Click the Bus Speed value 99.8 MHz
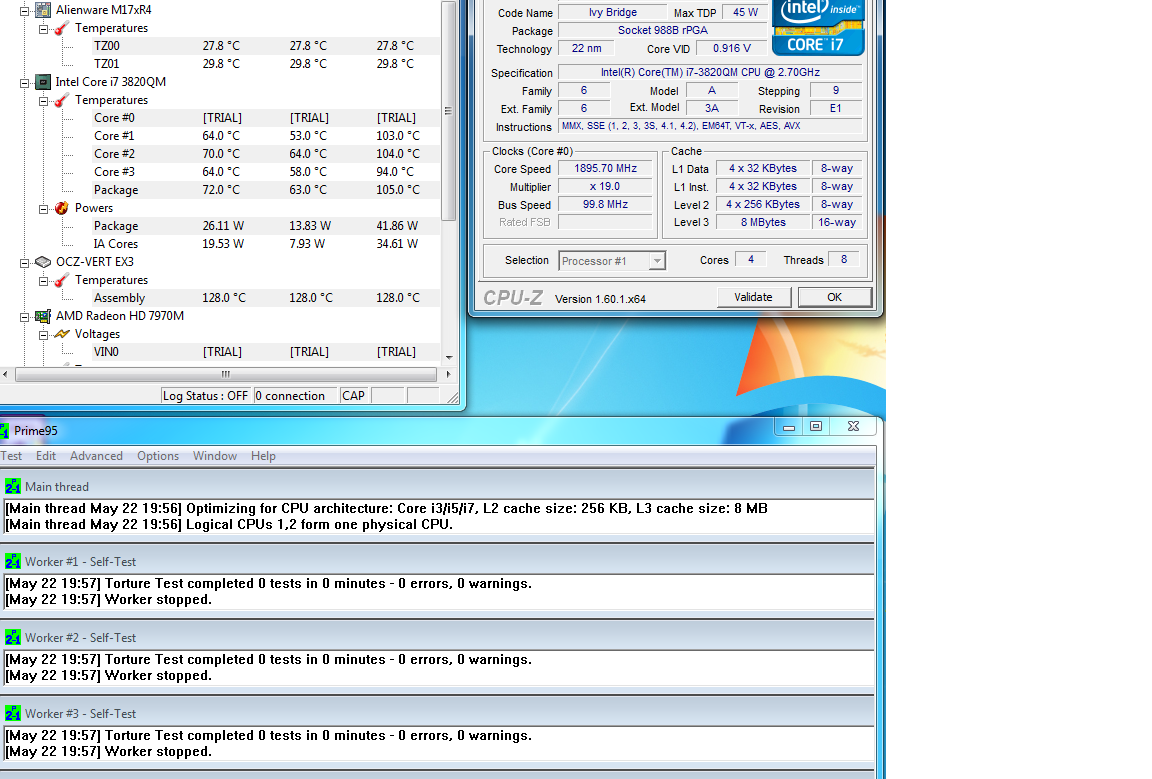 [605, 204]
